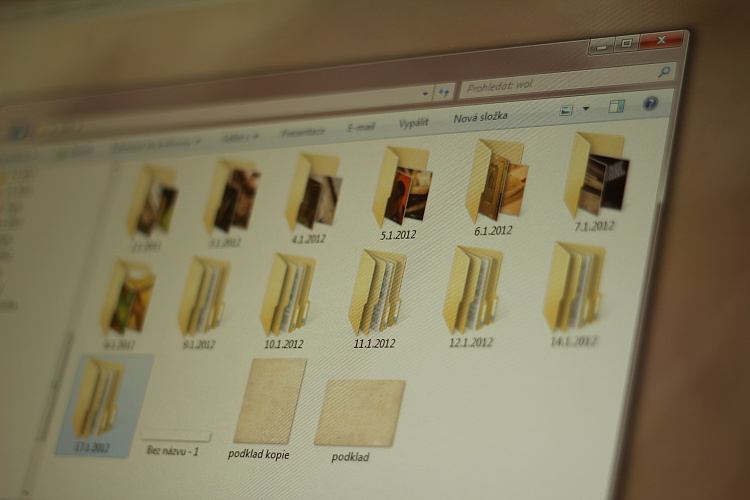750x500 pixels.
Task: Select the 'Bez názvu - 1' file
Action: coord(175,443)
